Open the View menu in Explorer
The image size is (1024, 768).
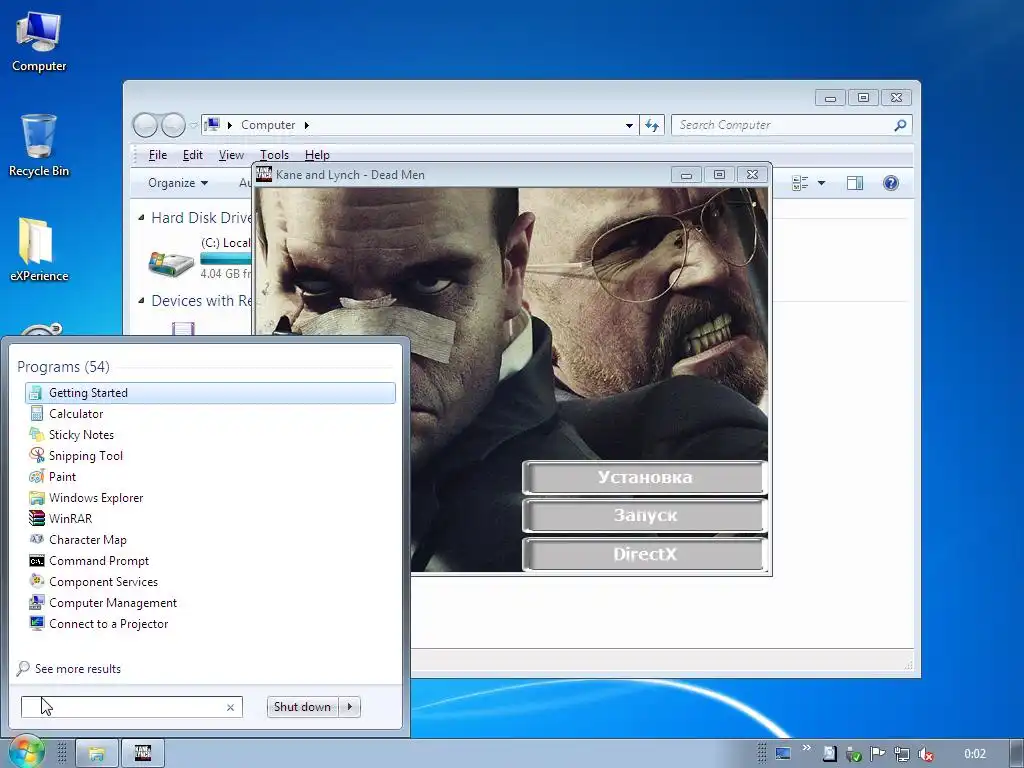(231, 155)
